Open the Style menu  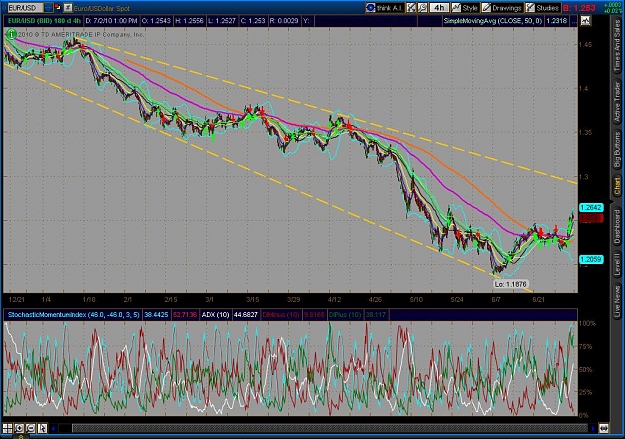[x=465, y=8]
